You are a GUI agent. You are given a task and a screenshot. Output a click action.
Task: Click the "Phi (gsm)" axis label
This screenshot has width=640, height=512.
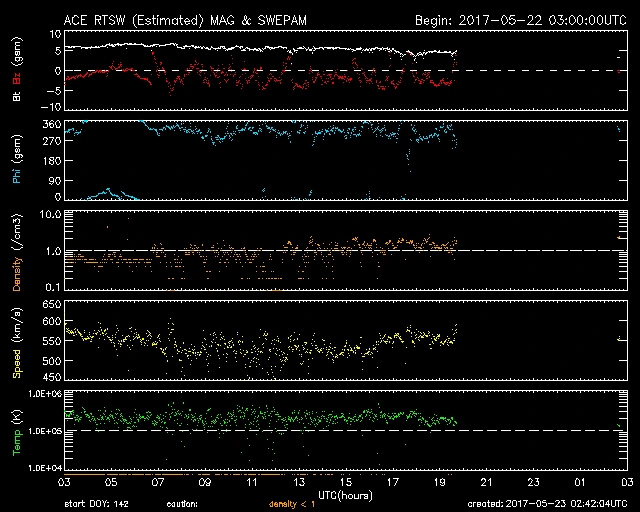click(17, 159)
